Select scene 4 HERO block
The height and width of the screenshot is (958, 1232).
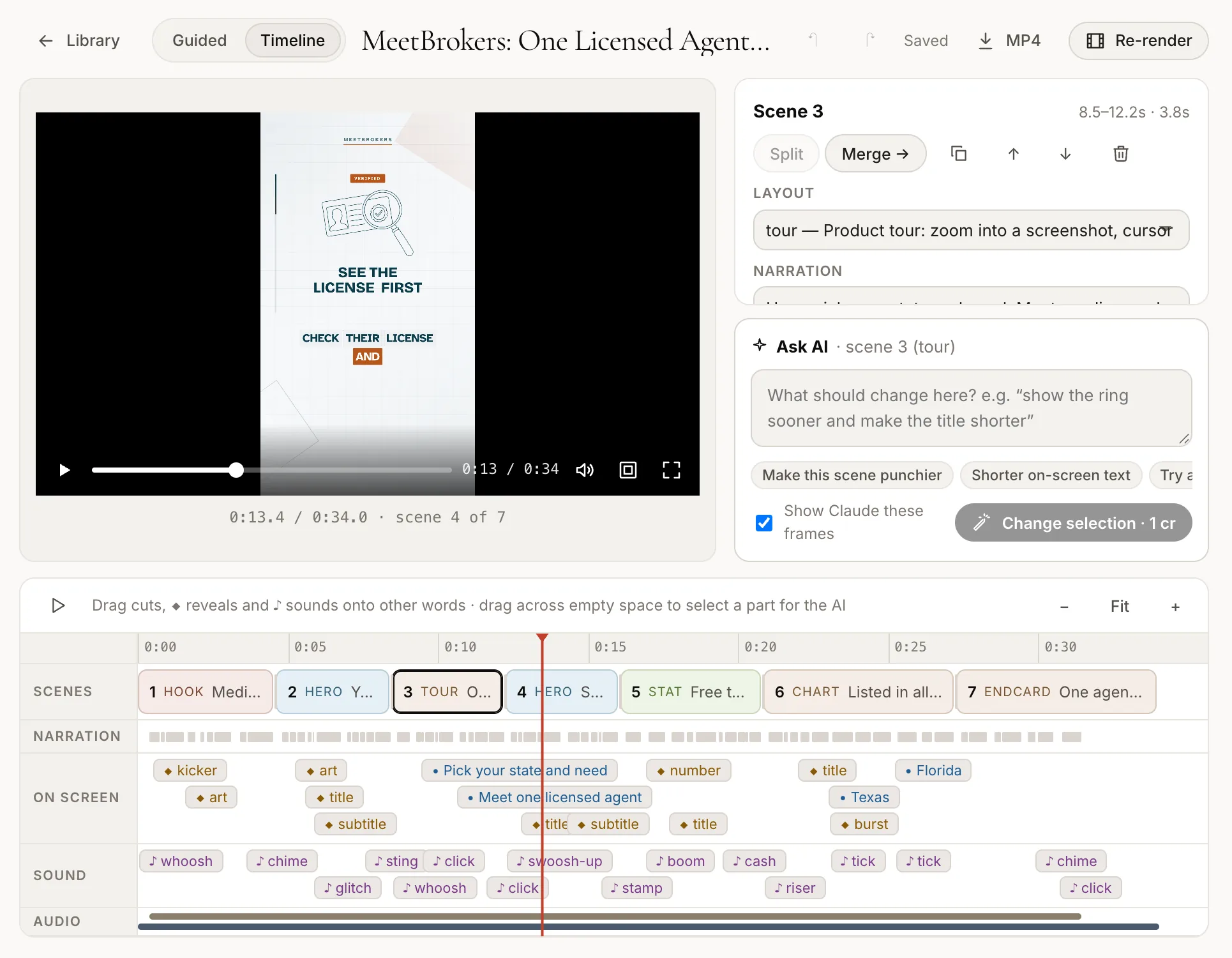click(562, 692)
